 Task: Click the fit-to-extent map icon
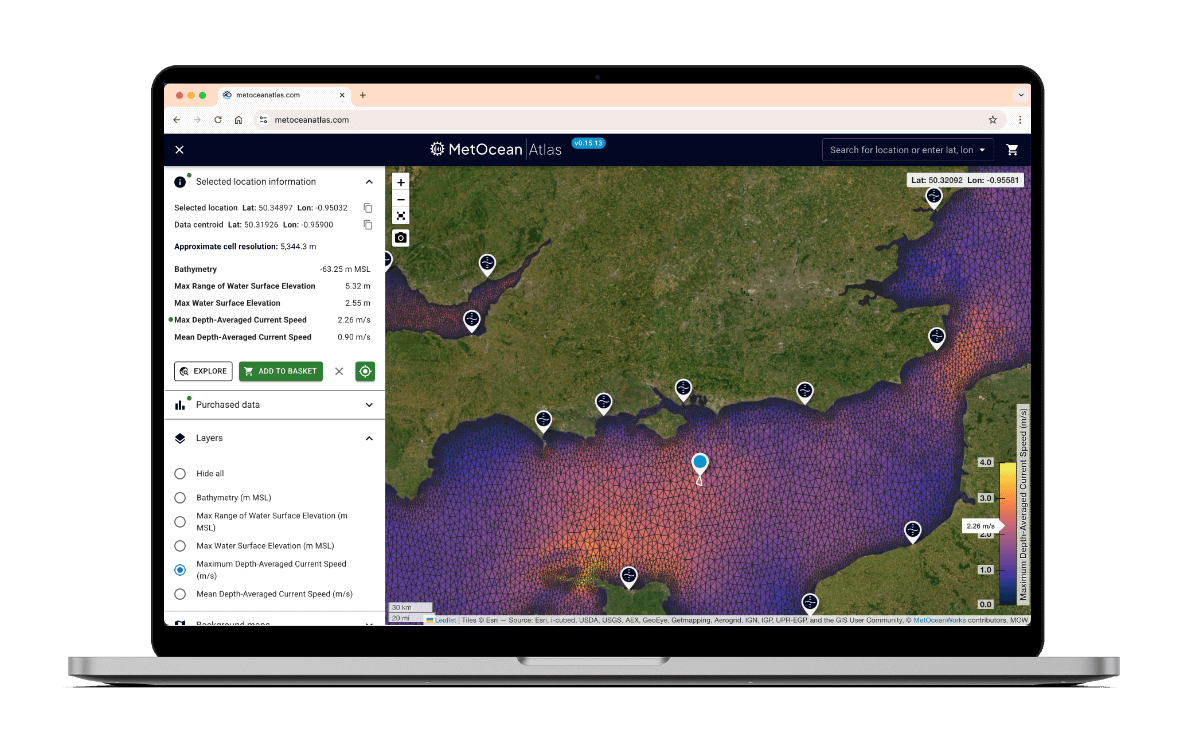tap(401, 216)
